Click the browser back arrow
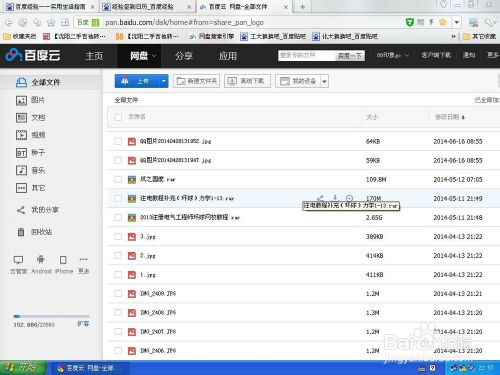The image size is (500, 375). [9, 22]
